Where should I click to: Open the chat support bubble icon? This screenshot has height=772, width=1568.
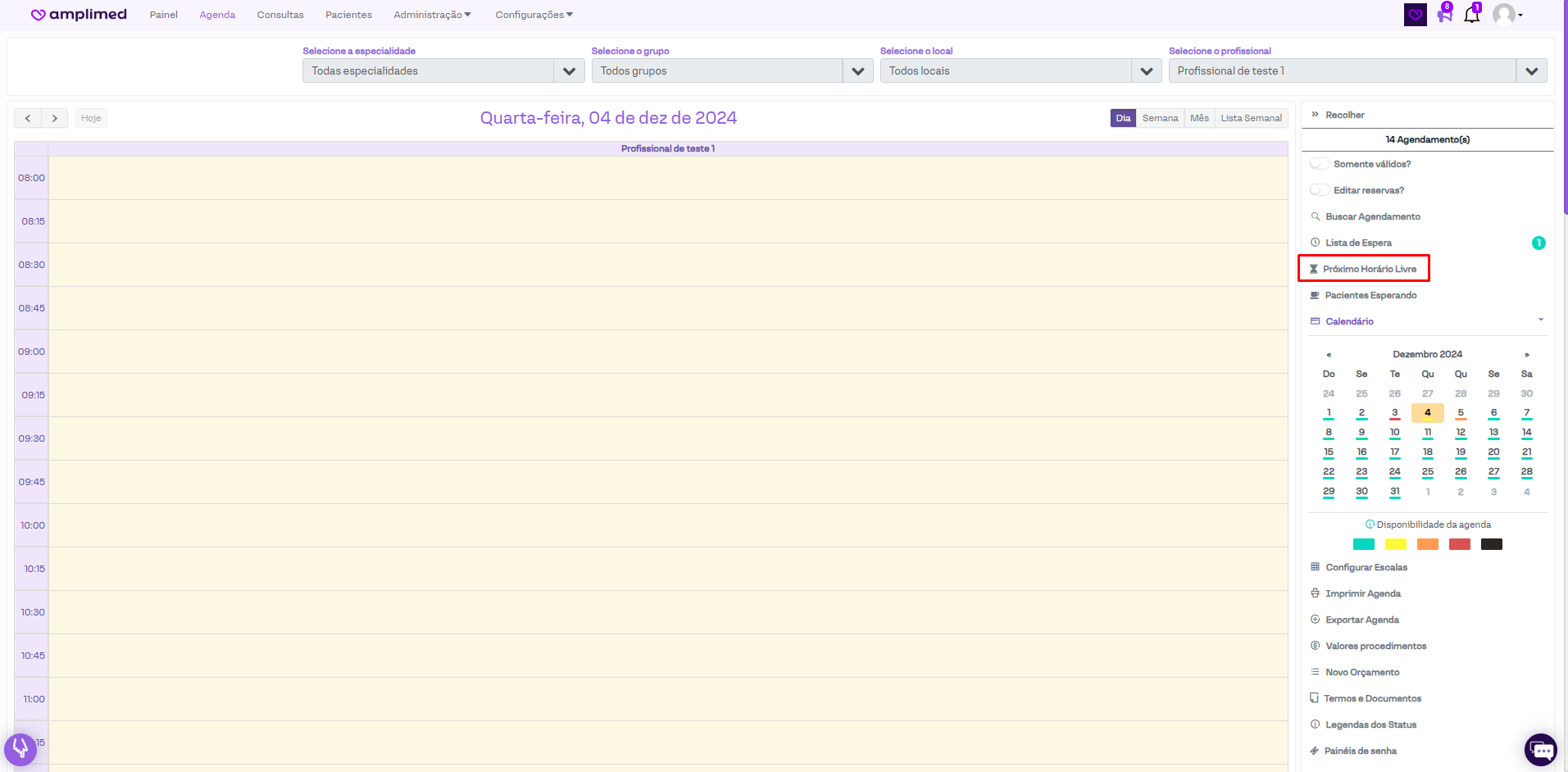tap(1540, 749)
